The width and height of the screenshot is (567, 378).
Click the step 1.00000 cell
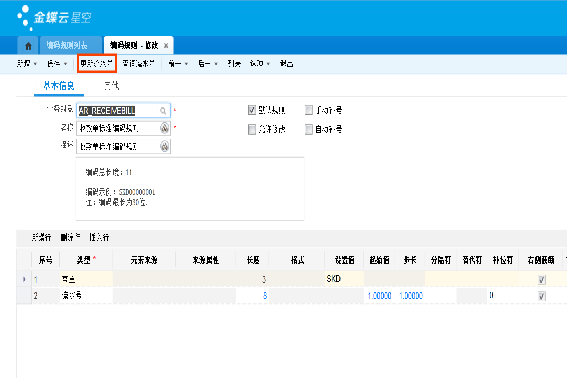point(410,296)
